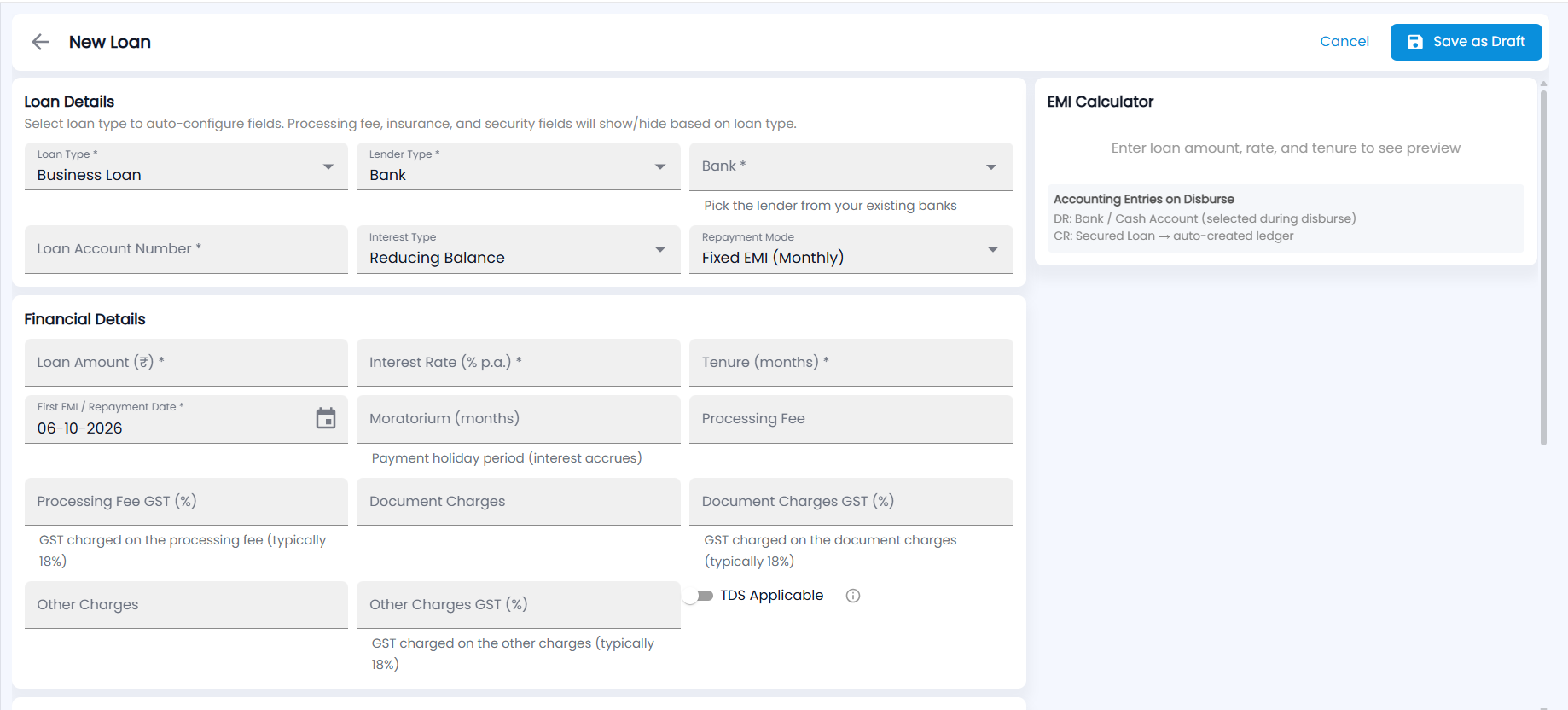Go back using the arrow icon
This screenshot has width=1568, height=710.
[40, 42]
